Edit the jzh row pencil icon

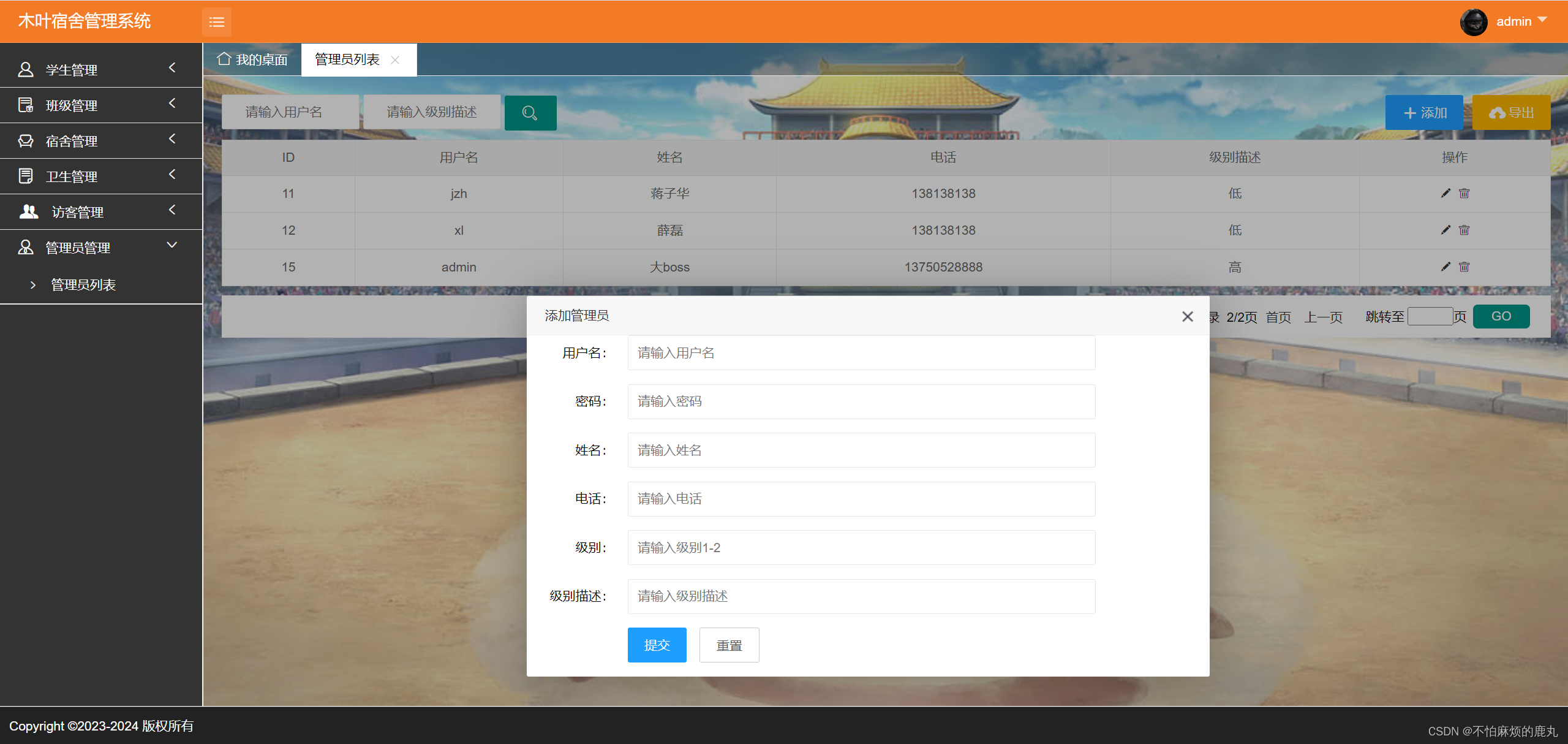1445,193
